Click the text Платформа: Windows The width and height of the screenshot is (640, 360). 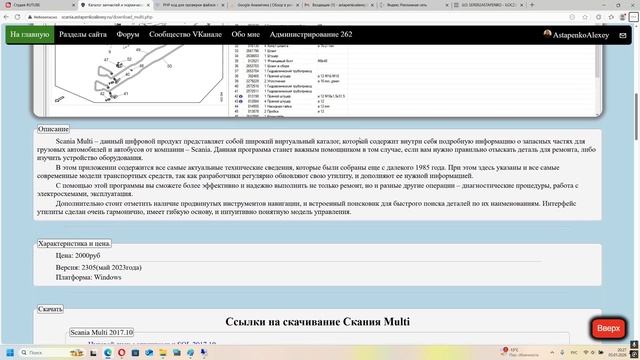click(x=88, y=277)
